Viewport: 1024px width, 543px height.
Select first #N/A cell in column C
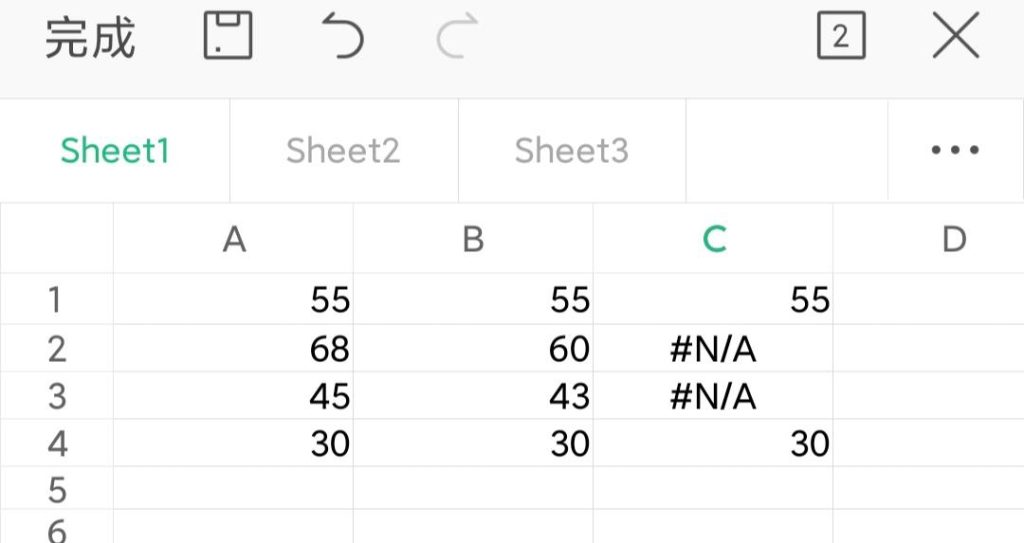[714, 349]
